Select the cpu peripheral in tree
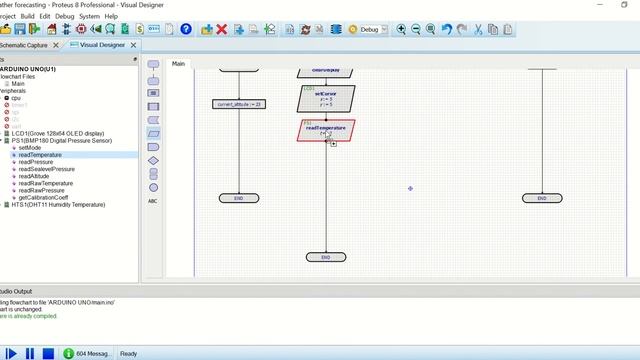The width and height of the screenshot is (640, 360). click(x=16, y=98)
